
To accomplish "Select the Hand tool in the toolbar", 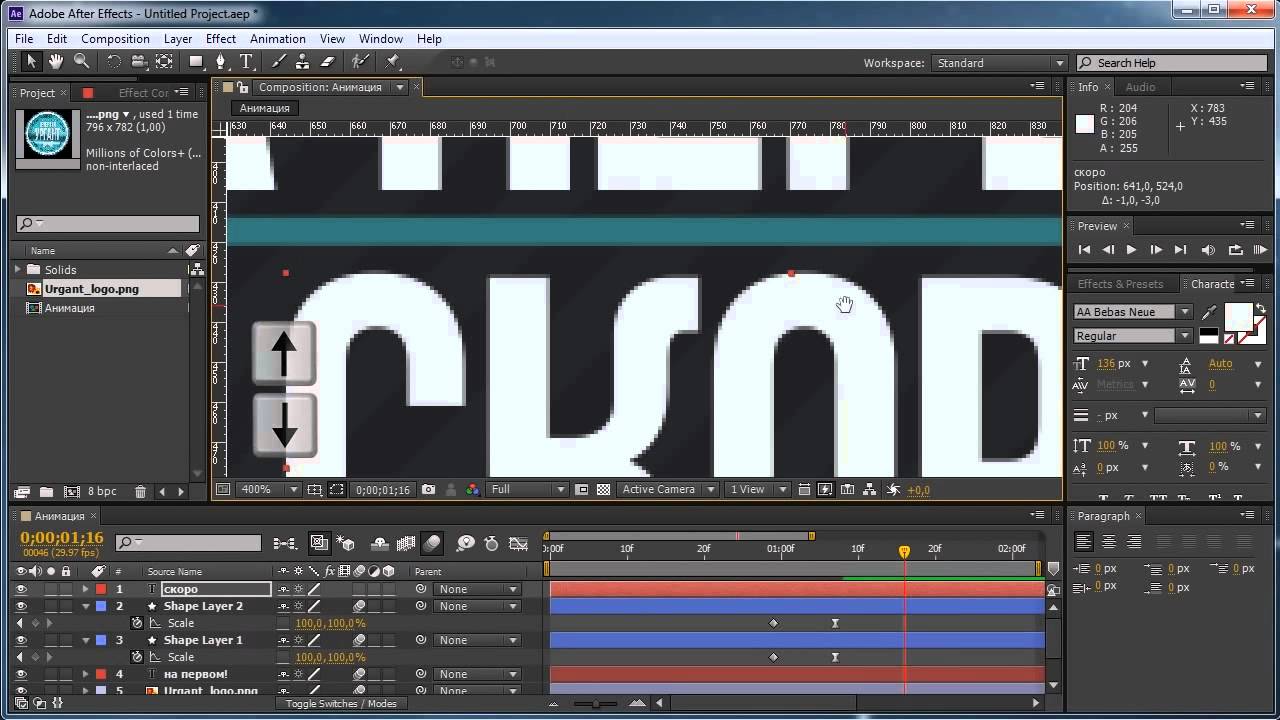I will pos(56,62).
